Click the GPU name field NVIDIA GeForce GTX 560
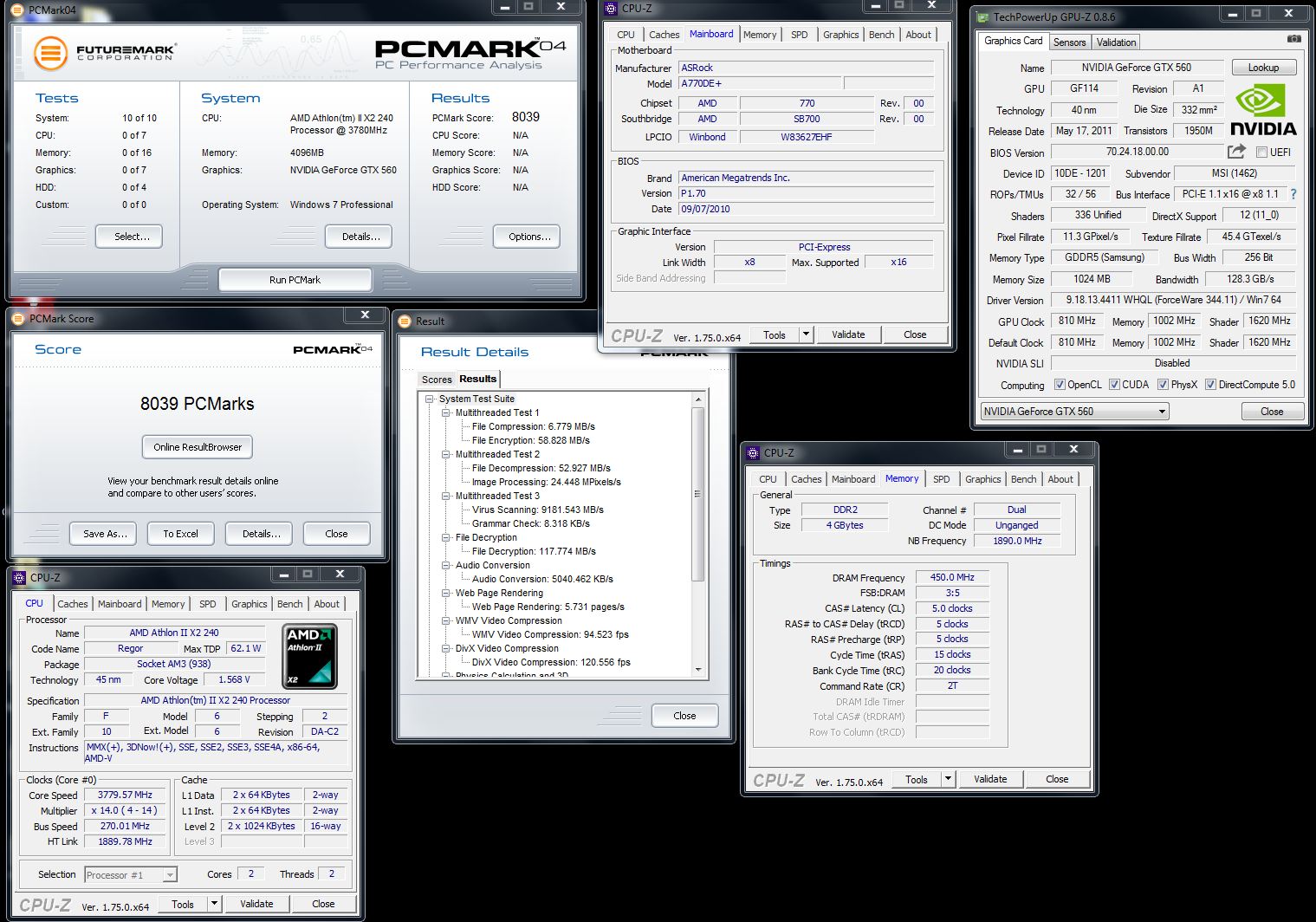This screenshot has width=1316, height=922. coord(1137,68)
